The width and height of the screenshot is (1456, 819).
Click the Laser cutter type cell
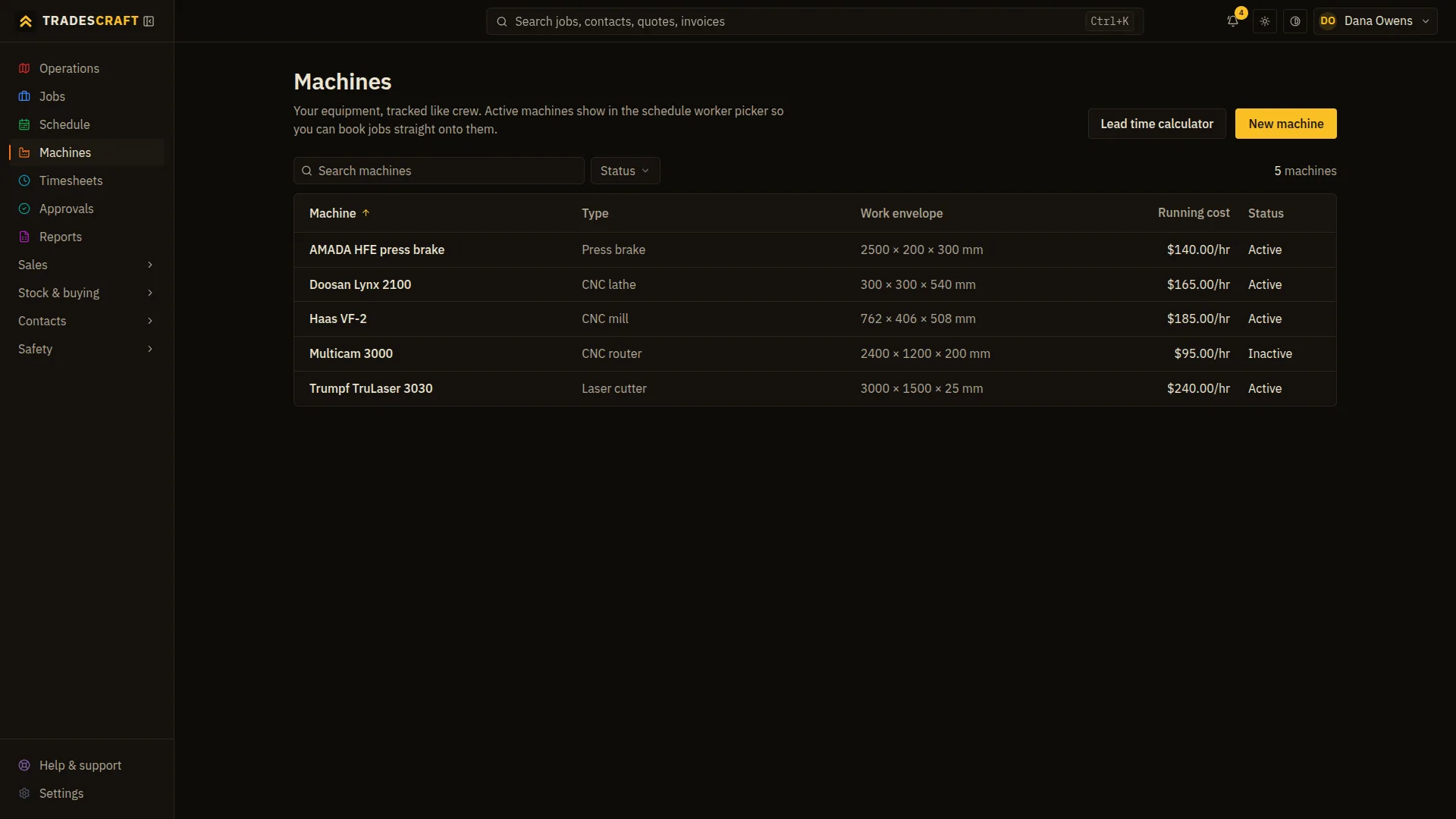click(613, 388)
